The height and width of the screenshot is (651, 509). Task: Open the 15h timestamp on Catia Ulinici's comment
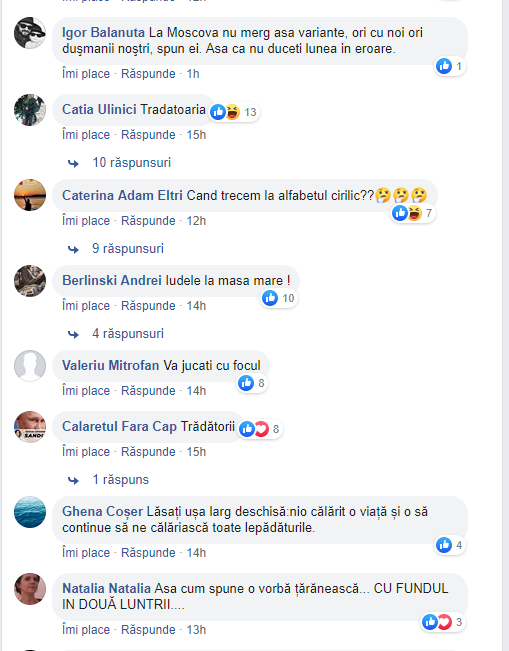(x=196, y=135)
